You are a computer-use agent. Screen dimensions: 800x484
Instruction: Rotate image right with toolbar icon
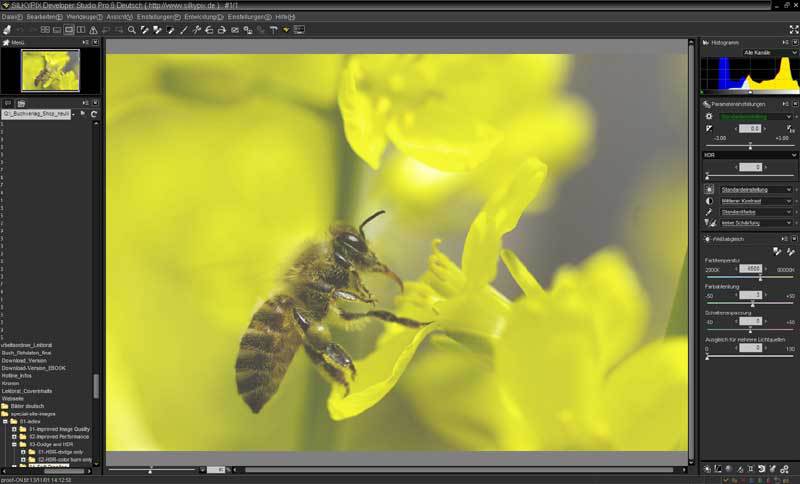(x=222, y=30)
